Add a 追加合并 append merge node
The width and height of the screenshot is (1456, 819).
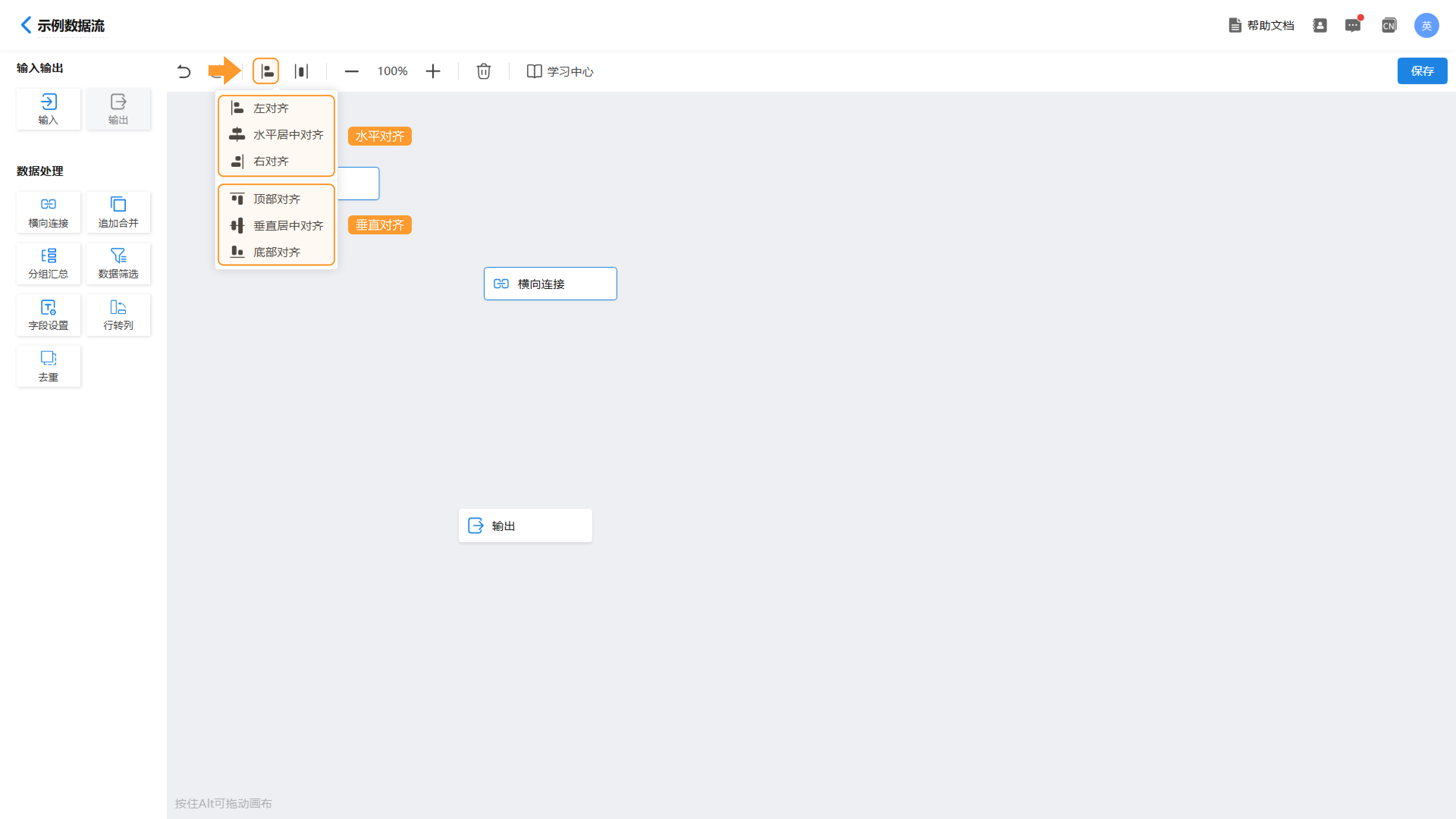coord(118,212)
